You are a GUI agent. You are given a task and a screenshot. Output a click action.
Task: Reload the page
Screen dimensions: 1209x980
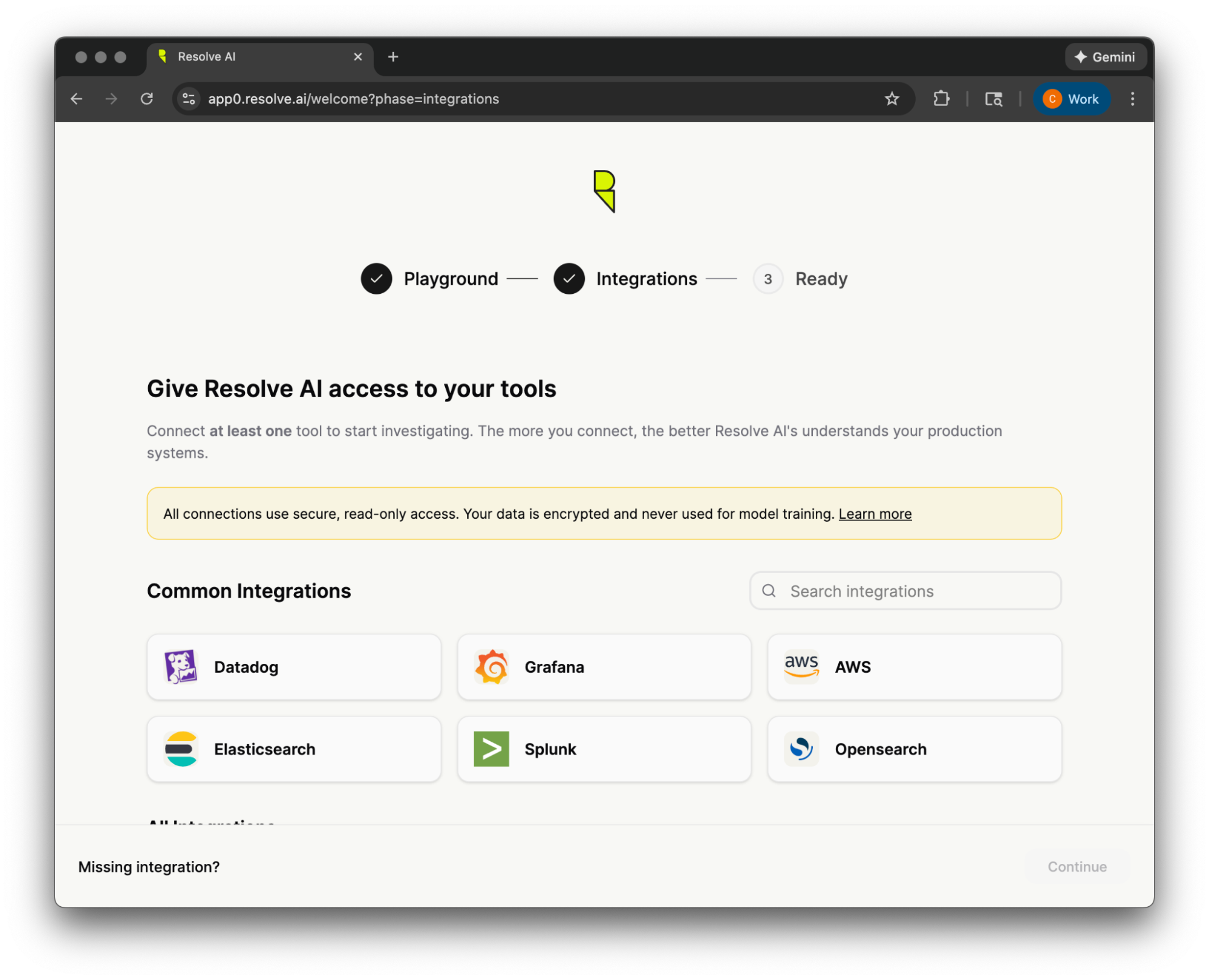(146, 99)
